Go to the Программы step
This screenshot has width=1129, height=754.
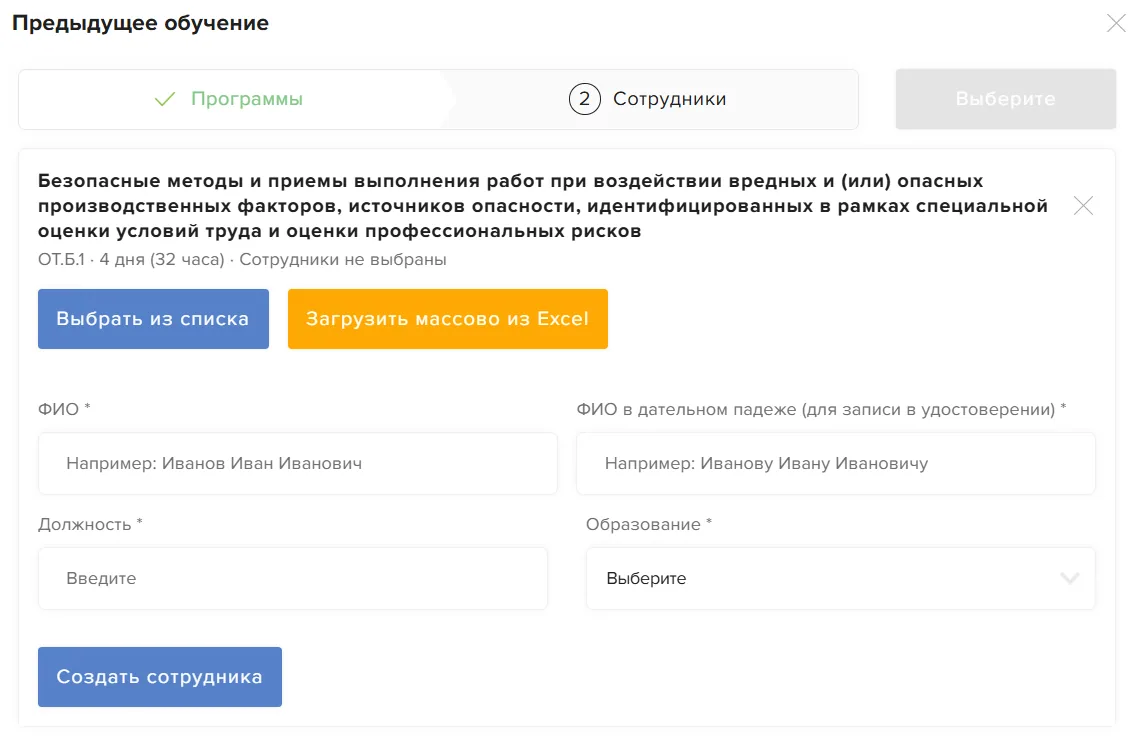pyautogui.click(x=229, y=99)
